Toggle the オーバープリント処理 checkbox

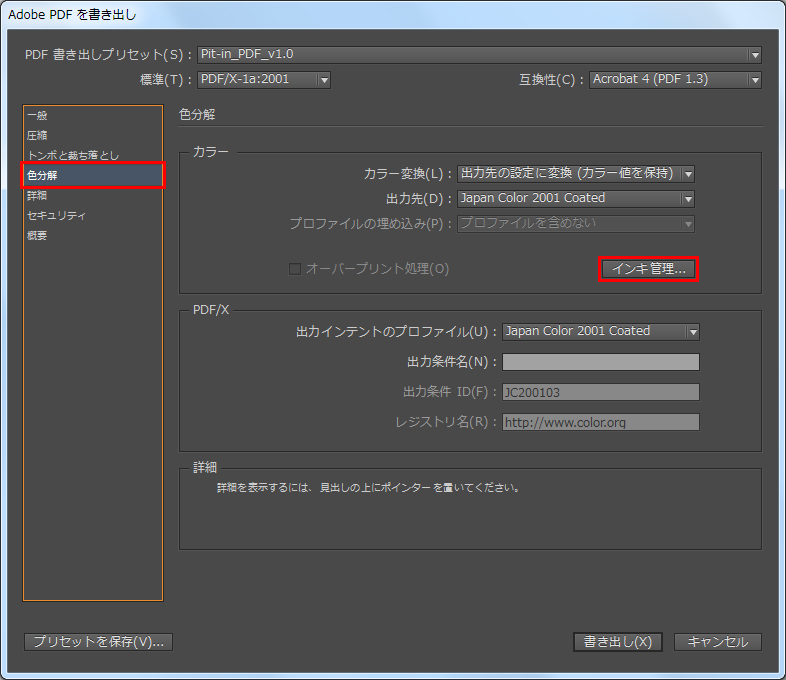295,269
